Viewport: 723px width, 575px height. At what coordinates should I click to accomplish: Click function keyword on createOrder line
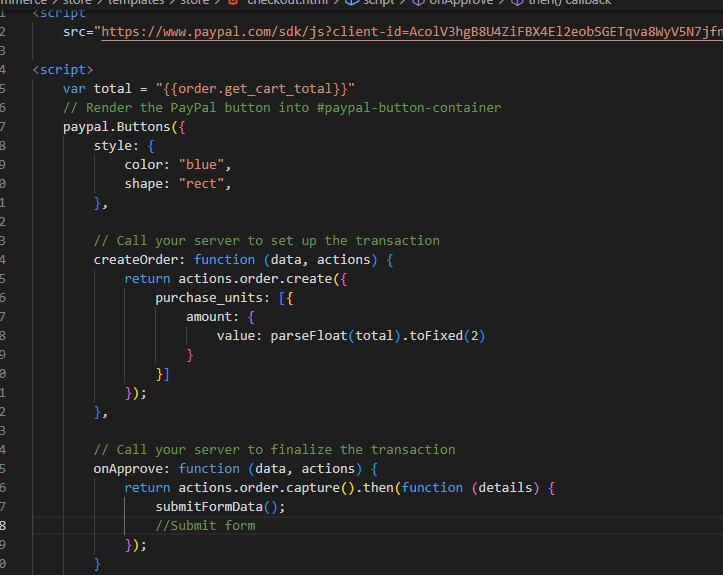tap(224, 260)
